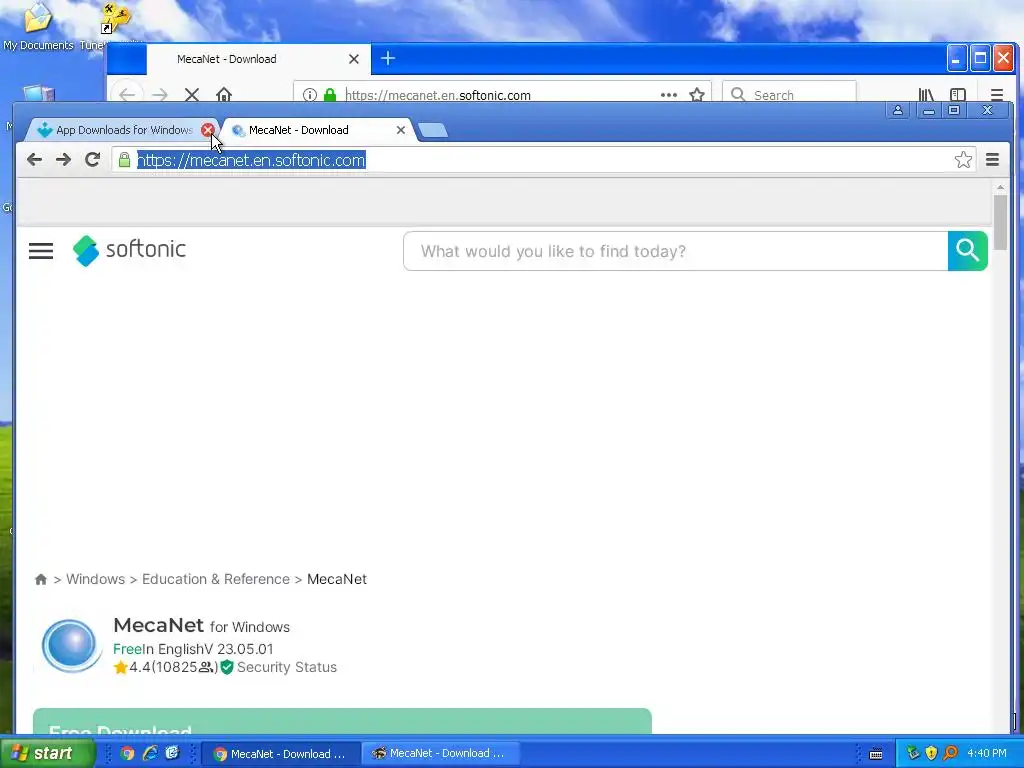The width and height of the screenshot is (1024, 768).
Task: Click Firefox forward arrow button
Action: tap(160, 95)
